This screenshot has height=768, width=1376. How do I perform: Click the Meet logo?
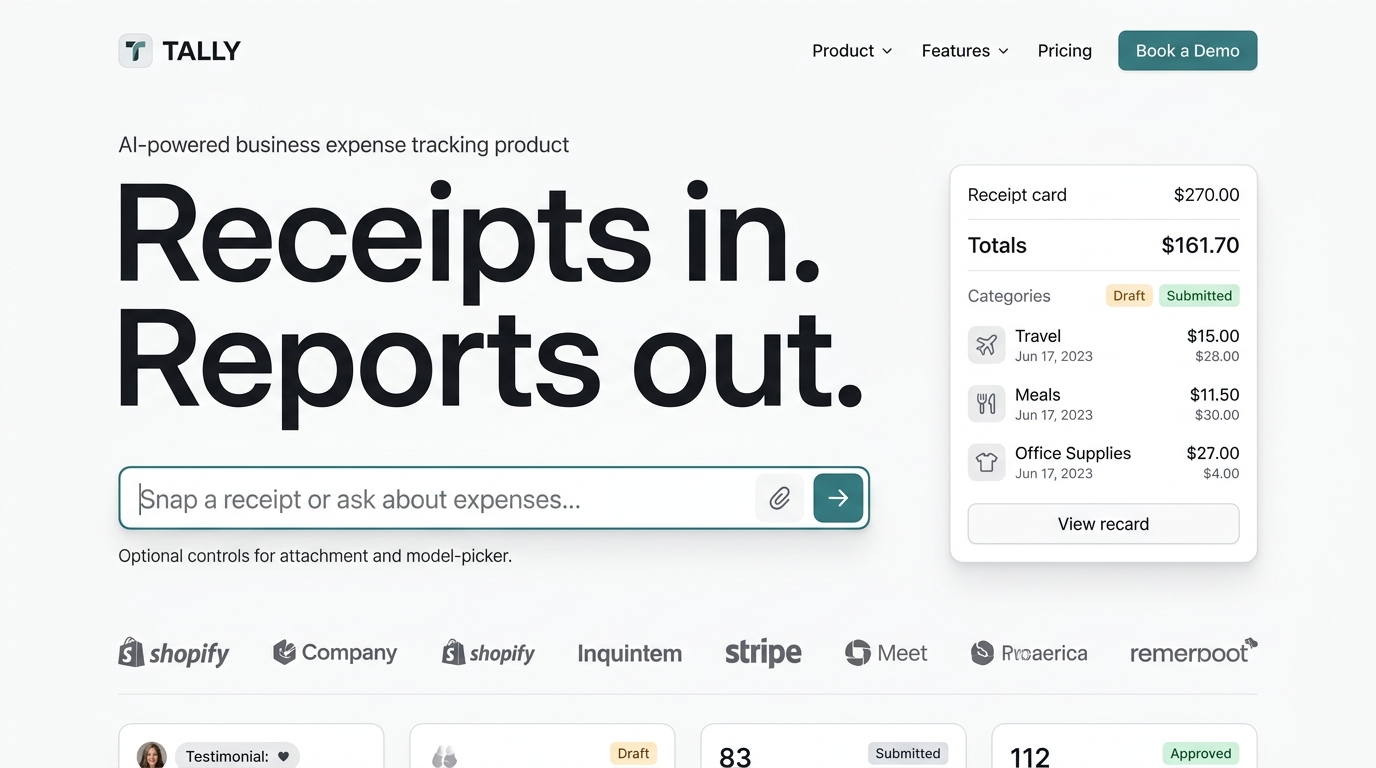(886, 653)
